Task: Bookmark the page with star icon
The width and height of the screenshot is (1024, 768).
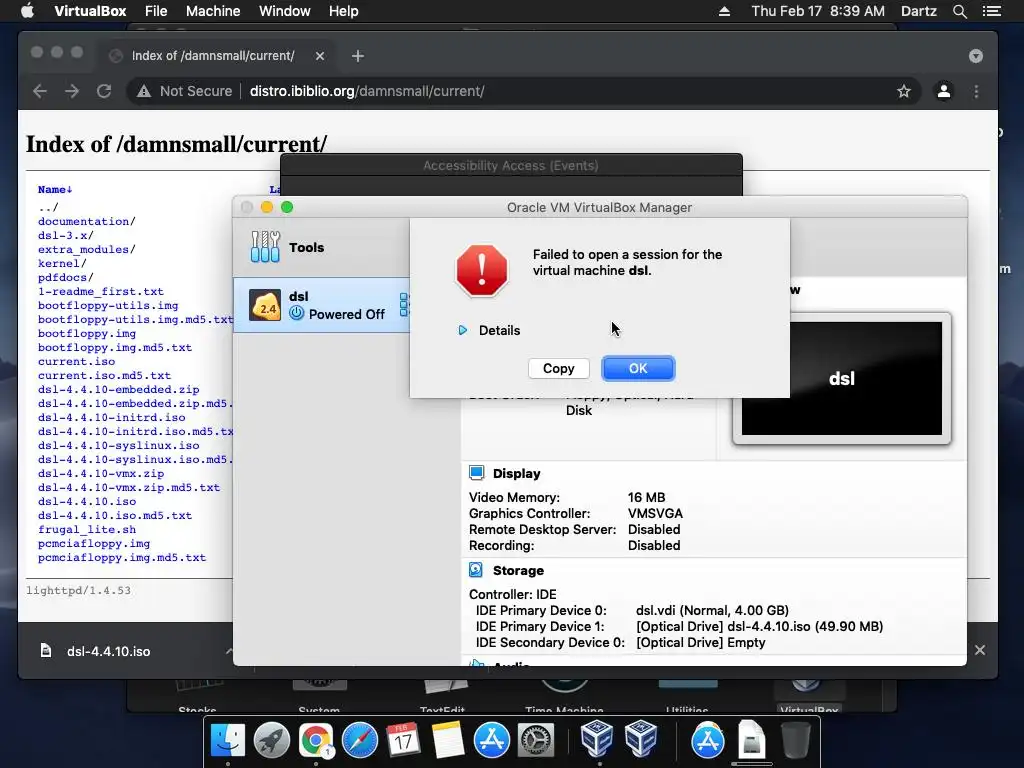Action: coord(904,91)
